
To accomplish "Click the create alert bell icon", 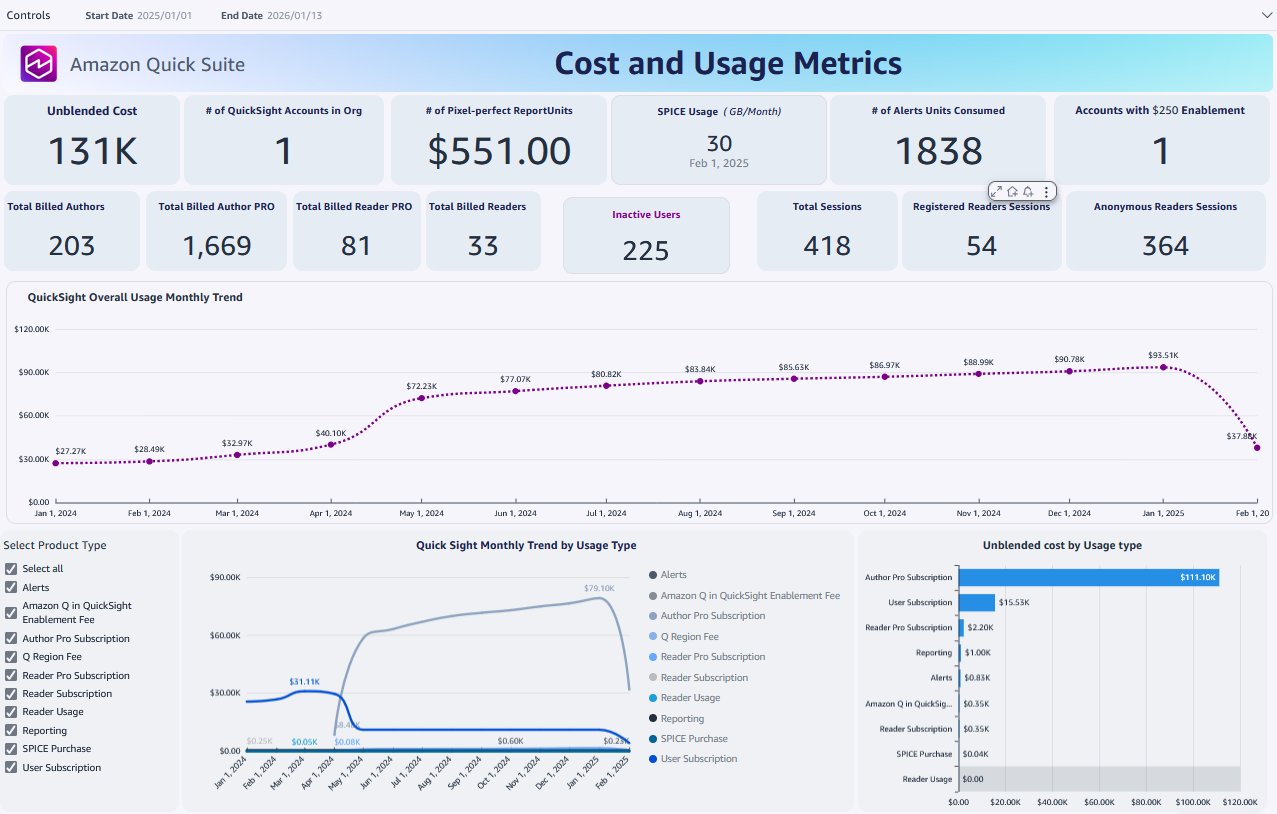I will point(1028,191).
